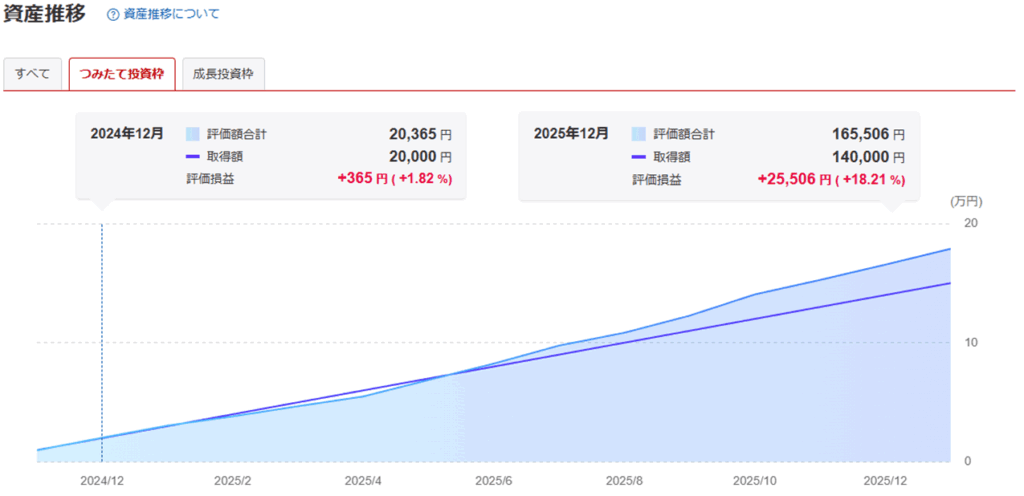Click 評価額合計 light blue swatch in 2024年12月 tooltip

pos(193,134)
